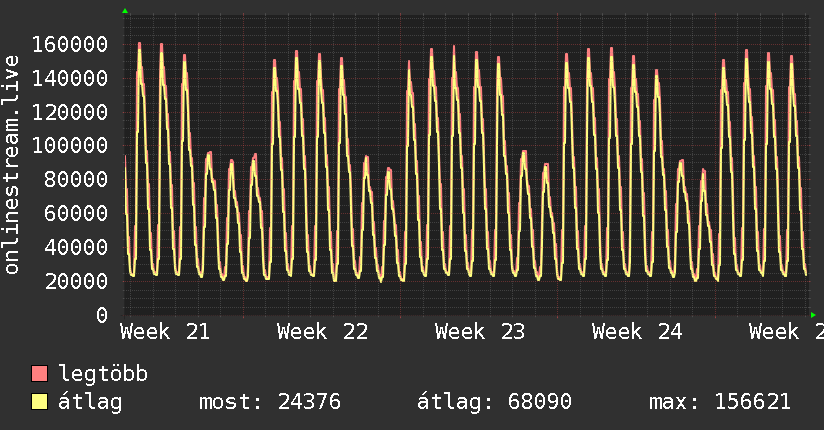Screen dimensions: 824x430
Task: Click the 20000 y-axis label
Action: [x=76, y=281]
